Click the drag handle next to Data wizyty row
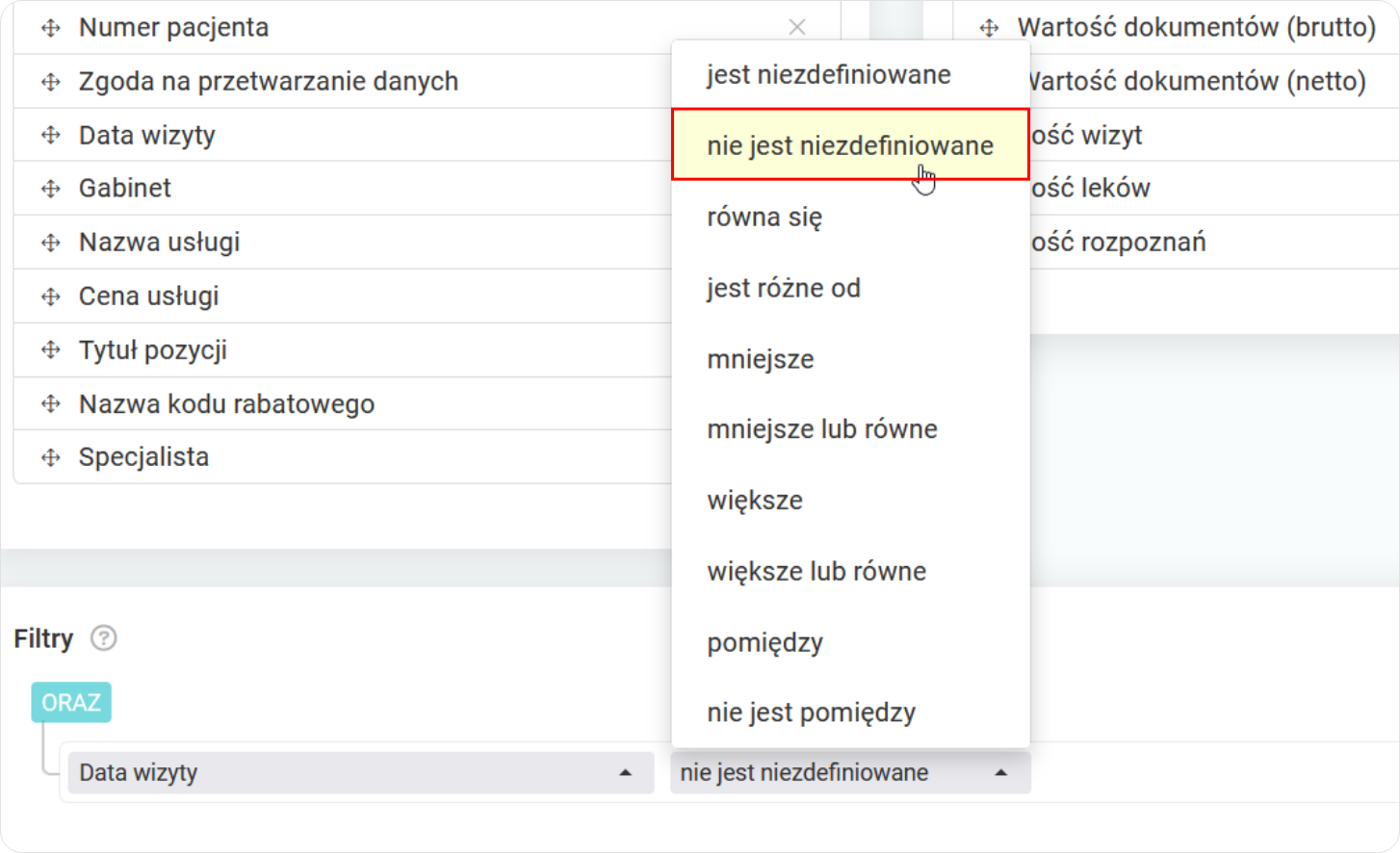The height and width of the screenshot is (853, 1400). coord(51,136)
